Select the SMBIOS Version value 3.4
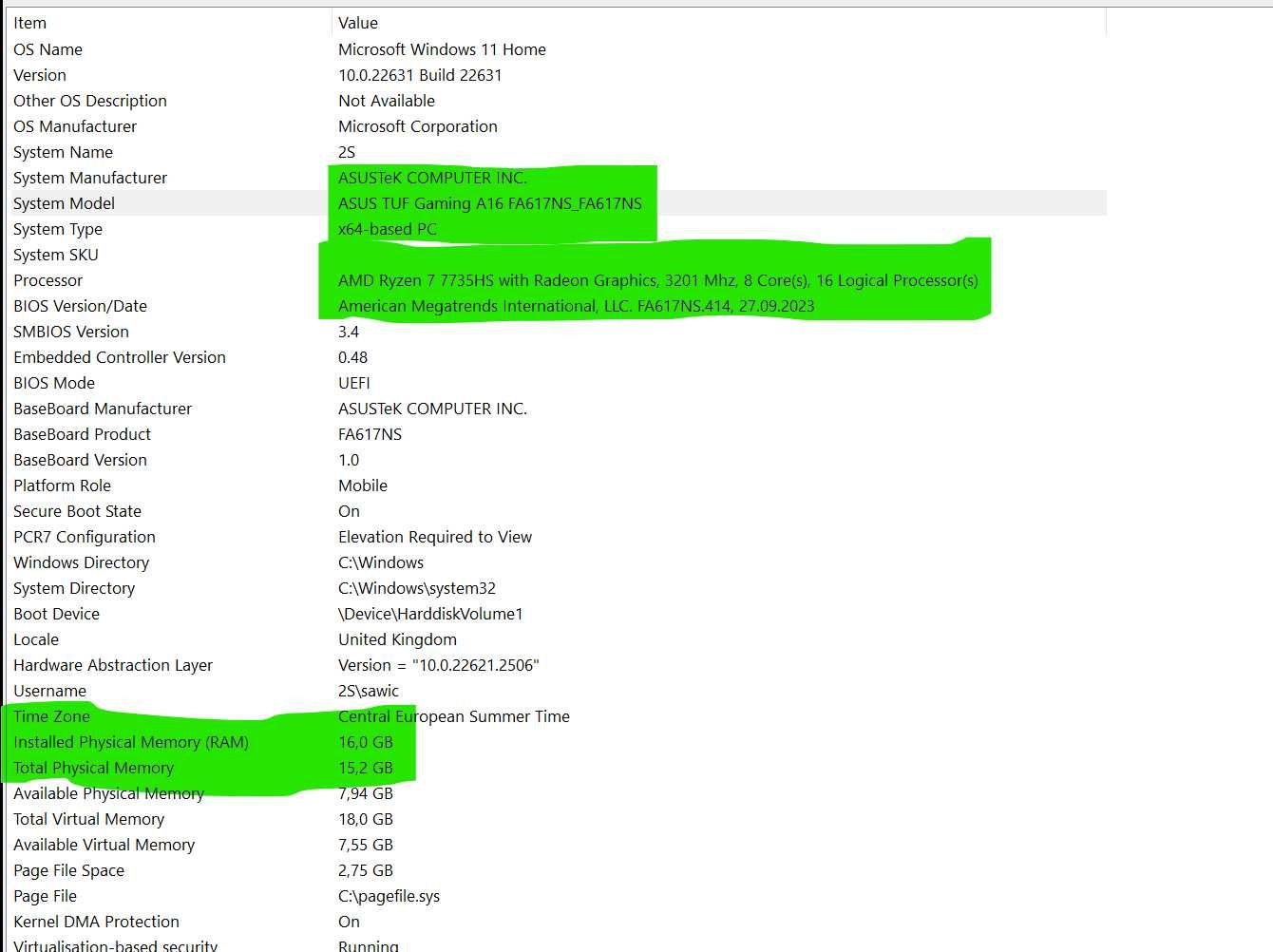This screenshot has width=1273, height=952. click(349, 332)
